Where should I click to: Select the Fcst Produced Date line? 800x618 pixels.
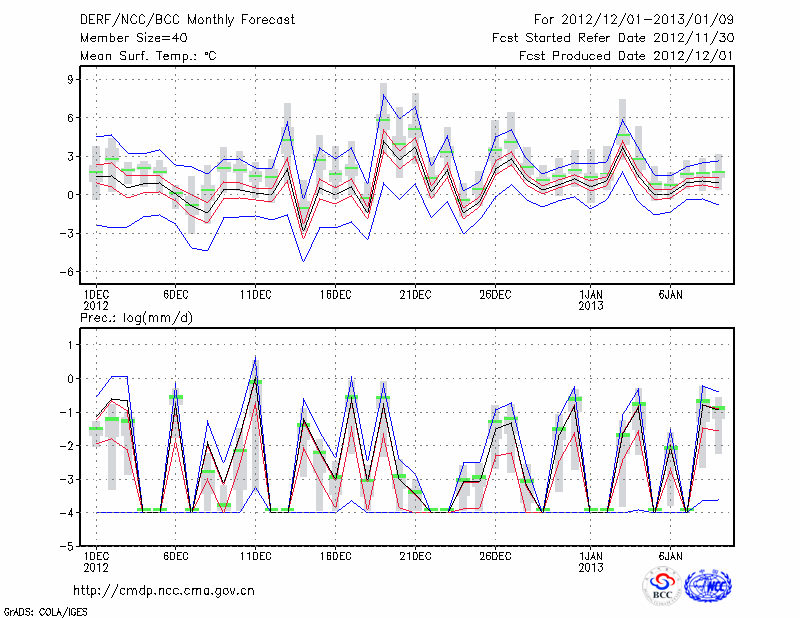(627, 56)
